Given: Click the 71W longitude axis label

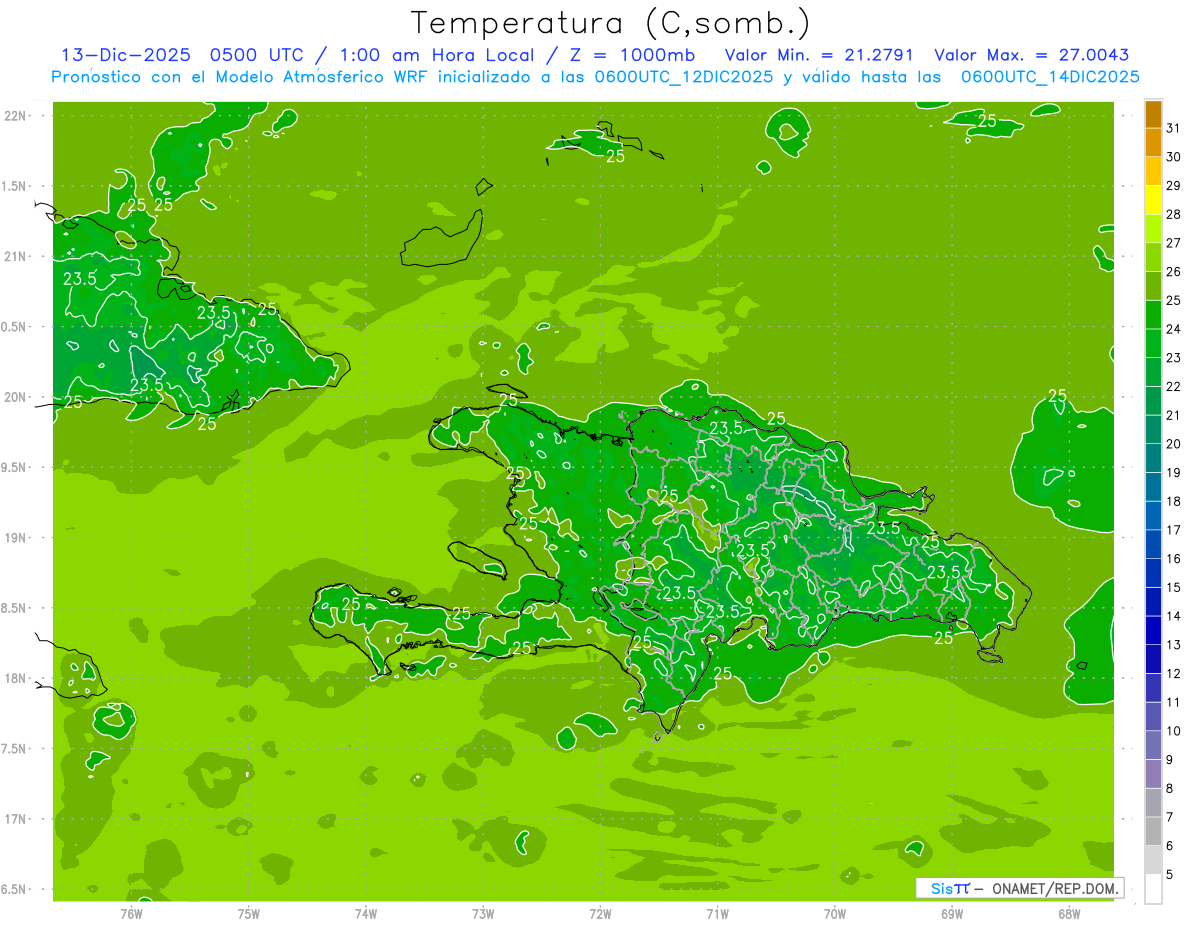Looking at the screenshot, I should tap(717, 913).
